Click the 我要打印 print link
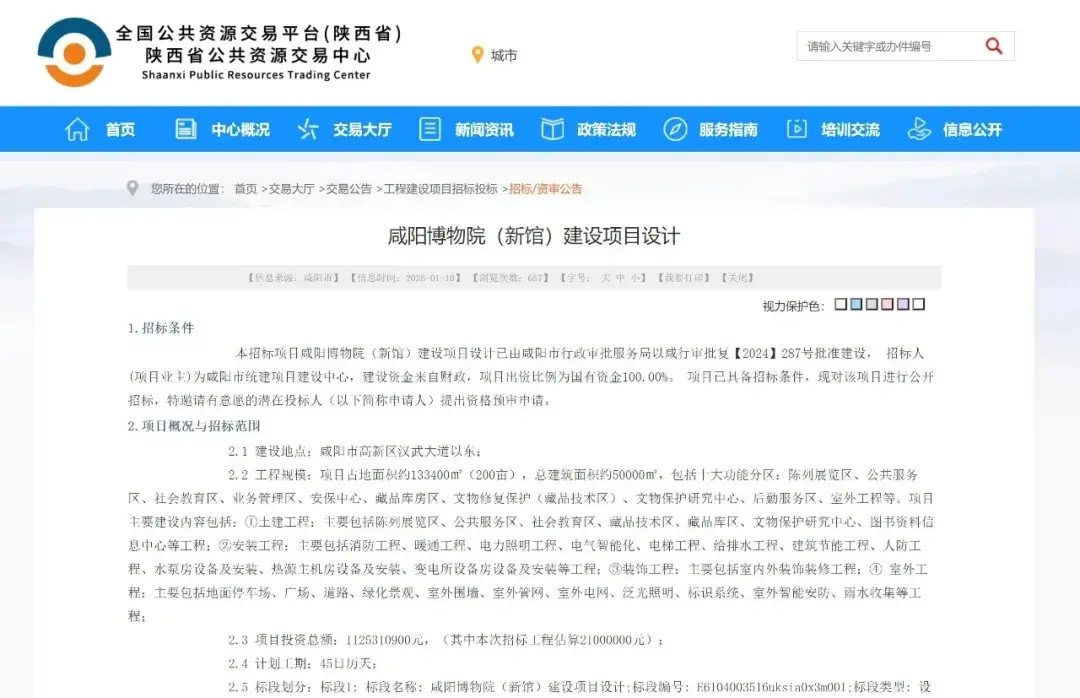Viewport: 1080px width, 698px height. click(684, 278)
